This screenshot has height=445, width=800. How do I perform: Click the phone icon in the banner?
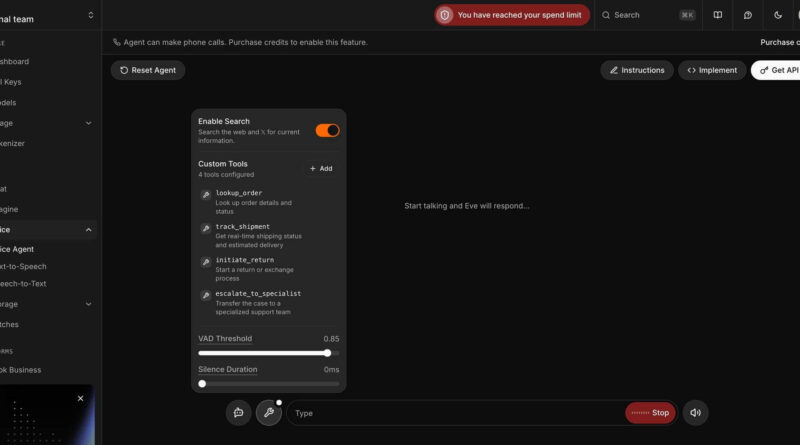click(x=117, y=42)
